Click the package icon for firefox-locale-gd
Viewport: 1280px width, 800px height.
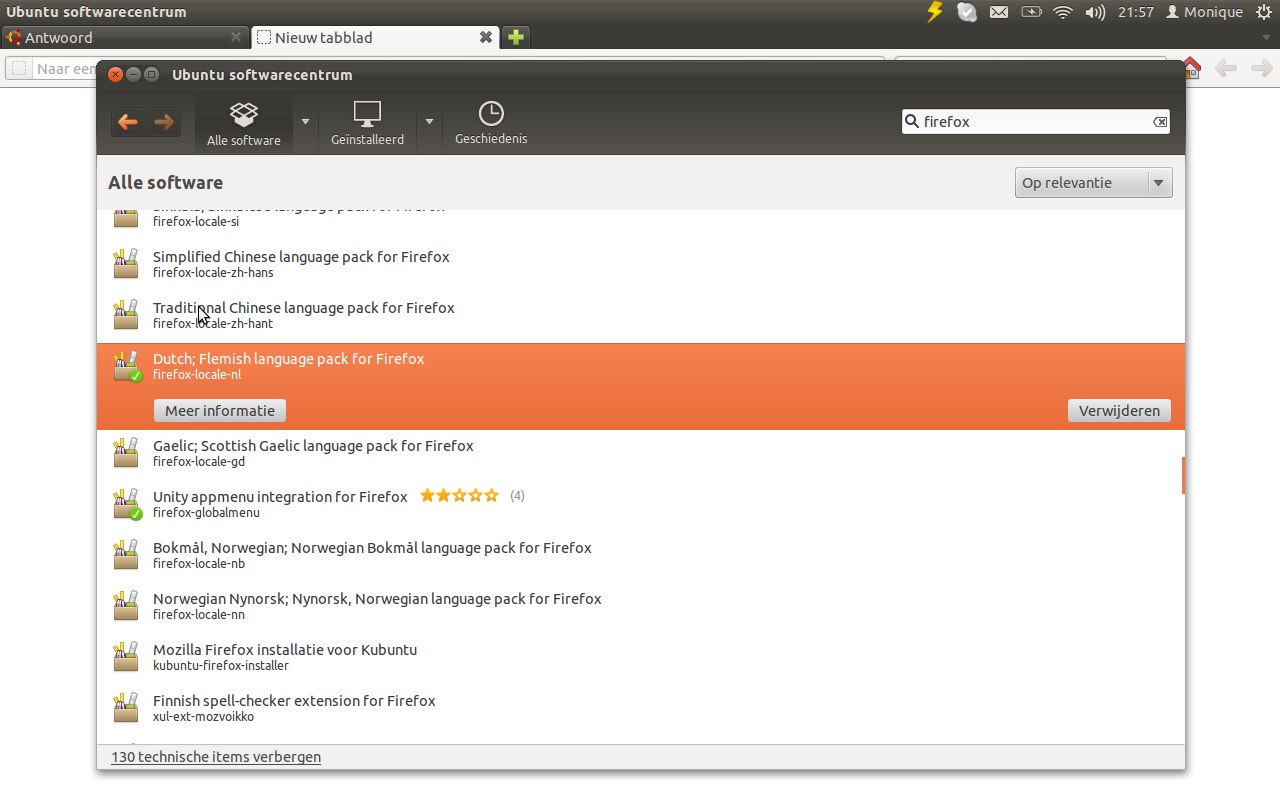pyautogui.click(x=126, y=453)
